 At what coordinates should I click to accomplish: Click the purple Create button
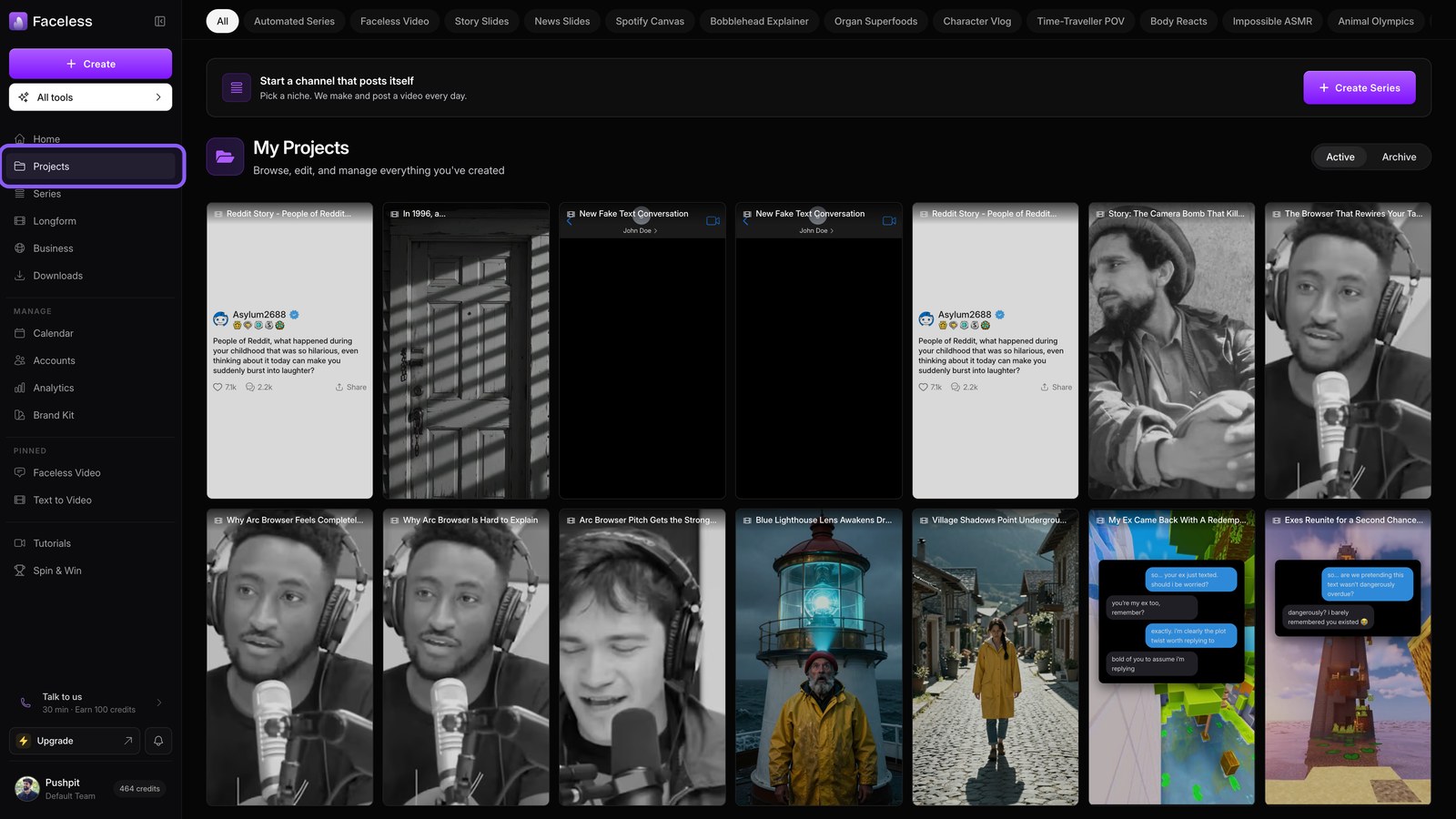[90, 64]
